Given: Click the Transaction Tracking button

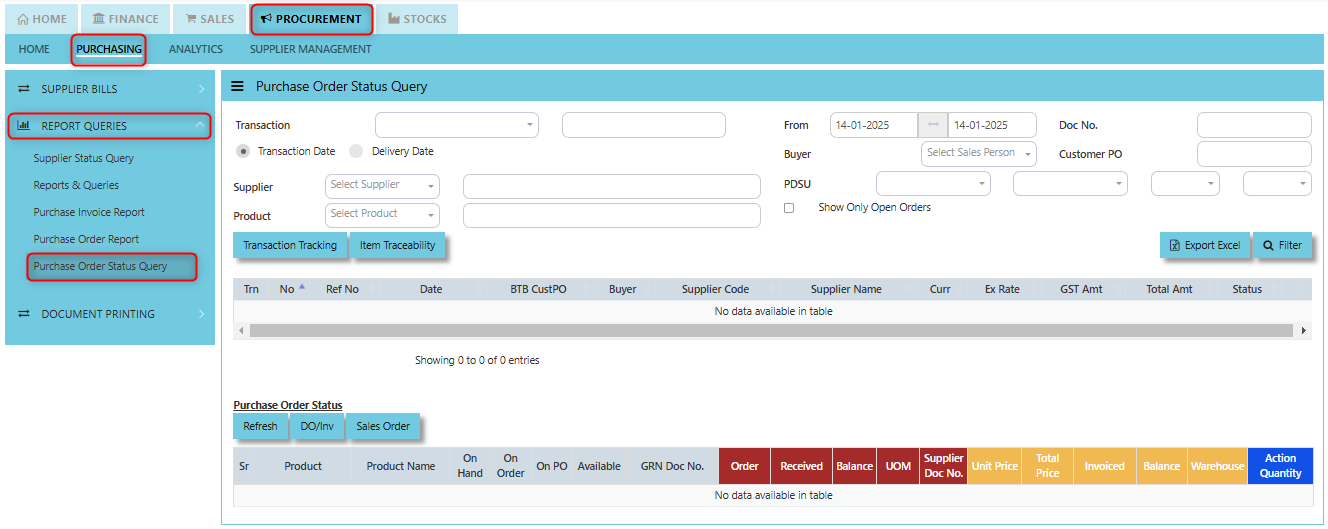Looking at the screenshot, I should point(290,245).
